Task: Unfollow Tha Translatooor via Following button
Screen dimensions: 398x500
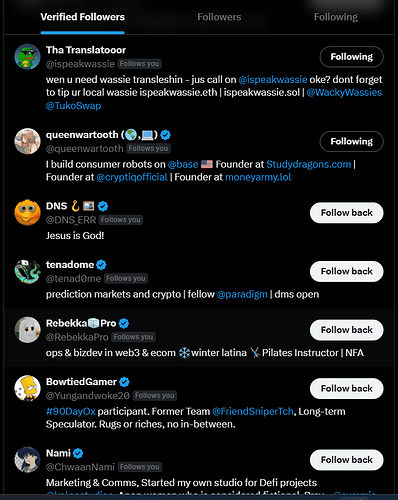Action: 352,57
